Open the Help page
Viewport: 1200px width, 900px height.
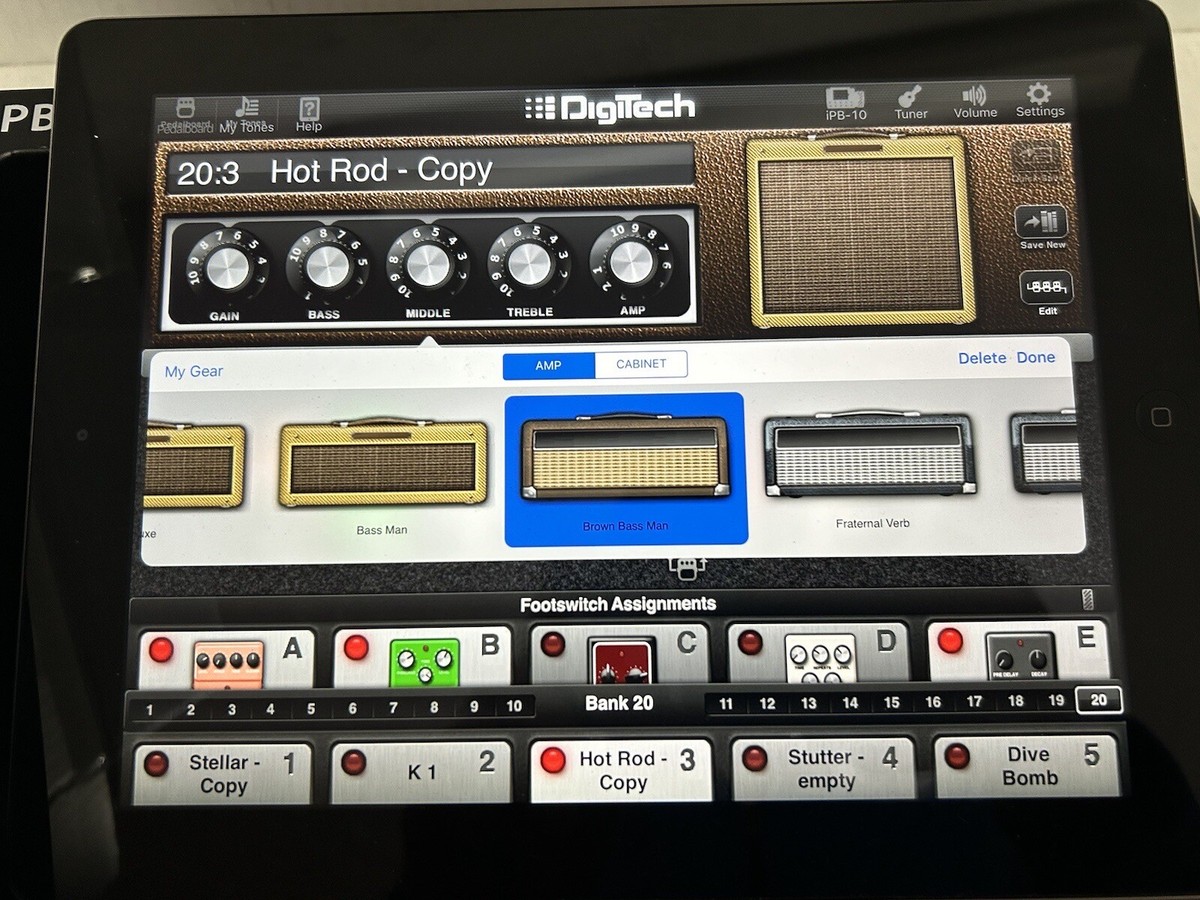tap(309, 115)
